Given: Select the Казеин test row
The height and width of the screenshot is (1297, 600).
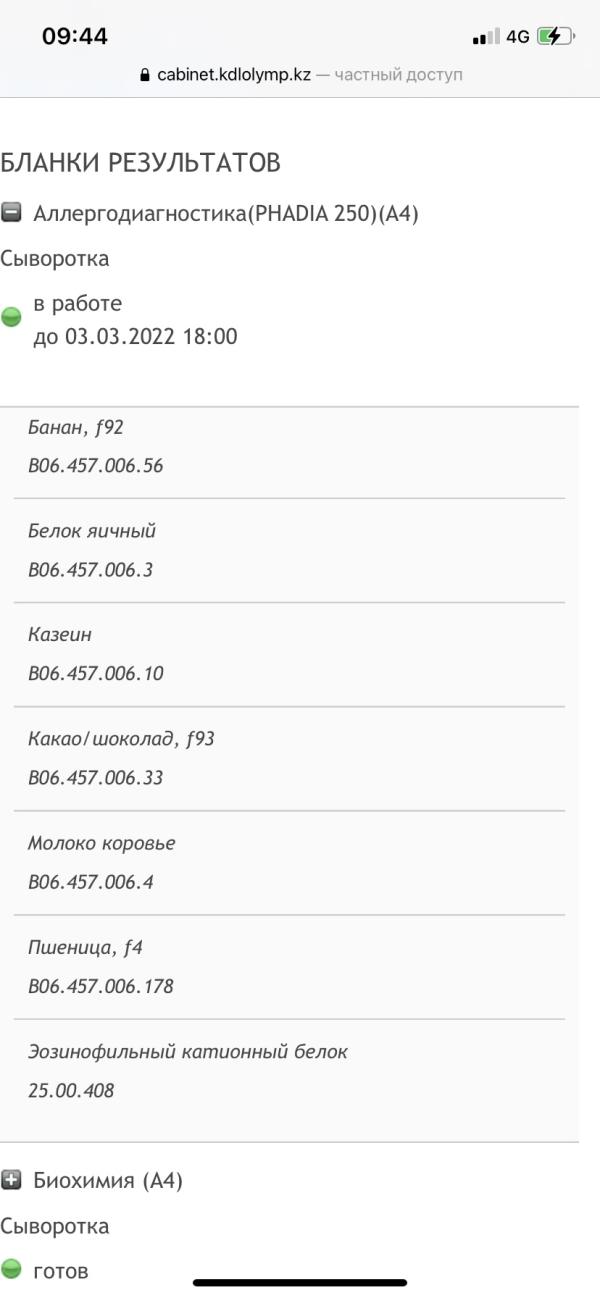Looking at the screenshot, I should pos(289,655).
